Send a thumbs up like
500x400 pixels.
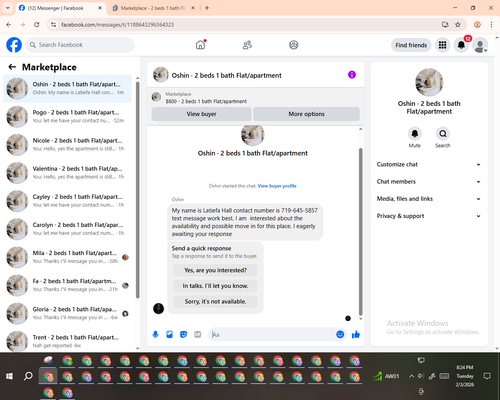[356, 334]
